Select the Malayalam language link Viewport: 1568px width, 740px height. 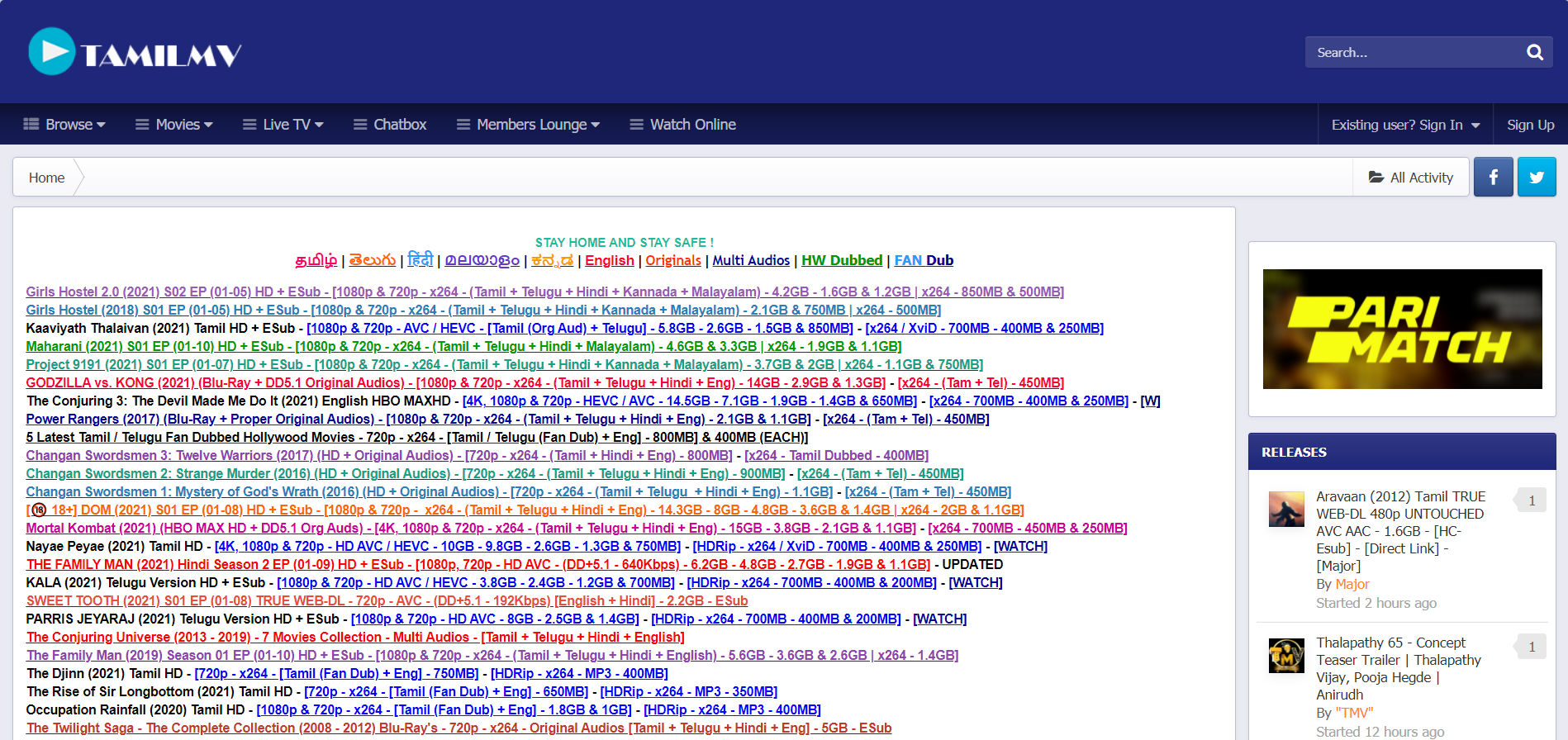(x=482, y=260)
